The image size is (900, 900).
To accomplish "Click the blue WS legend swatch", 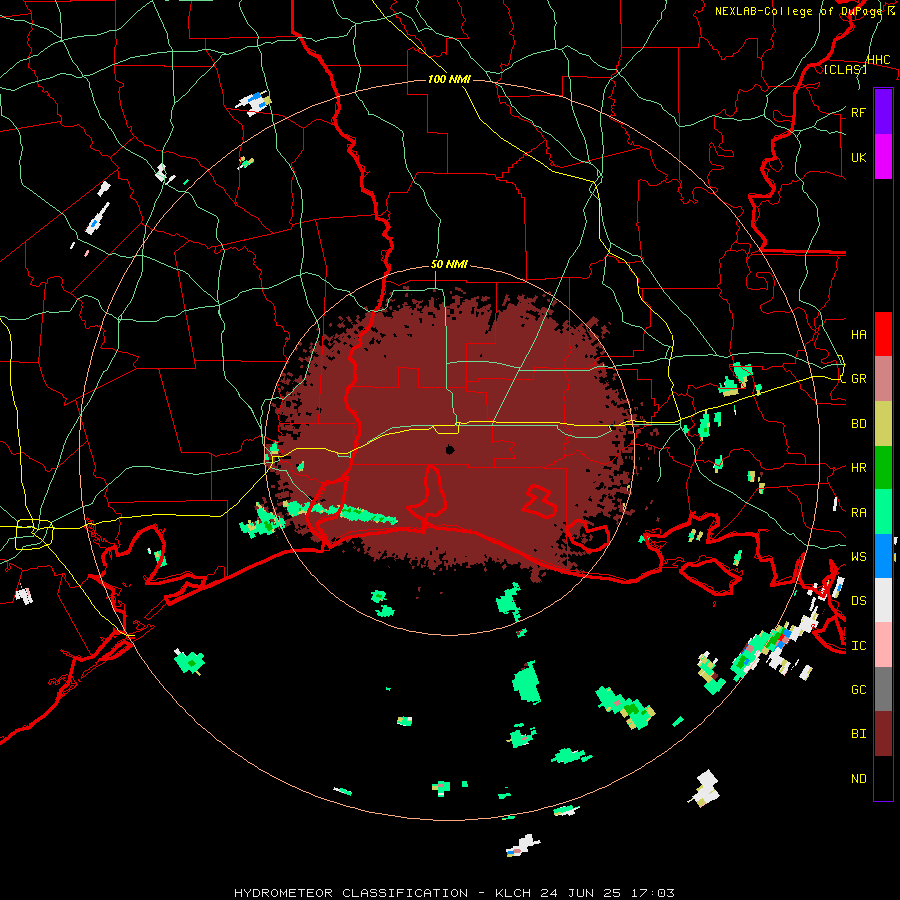I will coord(883,556).
